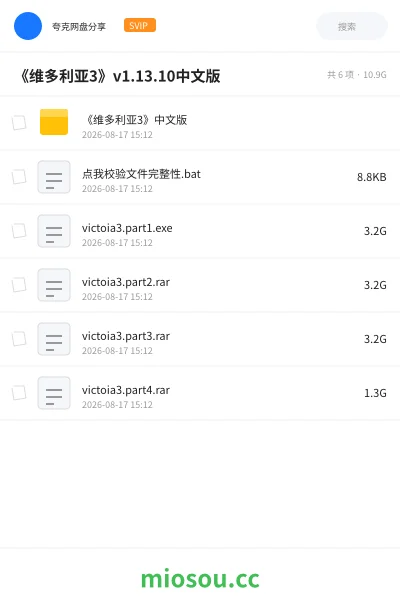Open the victoia3.part4.rar file name
Screen dimensions: 400x600
[x=126, y=390]
